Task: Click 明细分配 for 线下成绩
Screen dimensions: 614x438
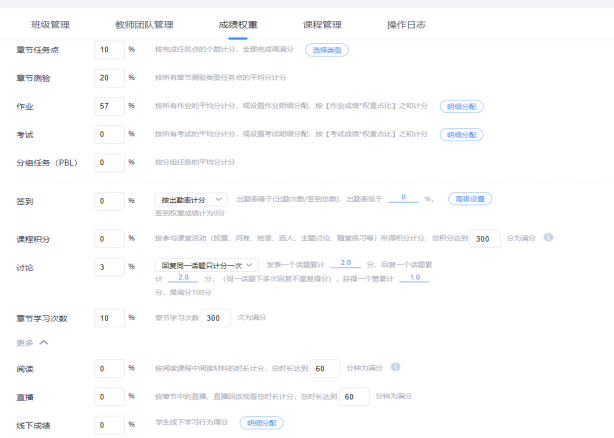Action: point(261,423)
